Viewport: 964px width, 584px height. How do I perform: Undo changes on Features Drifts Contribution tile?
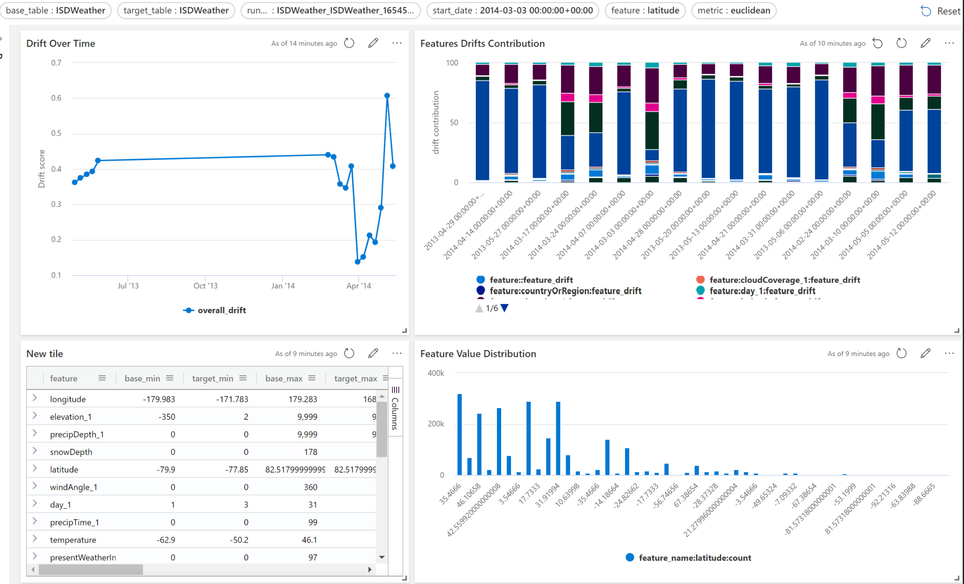pyautogui.click(x=878, y=43)
